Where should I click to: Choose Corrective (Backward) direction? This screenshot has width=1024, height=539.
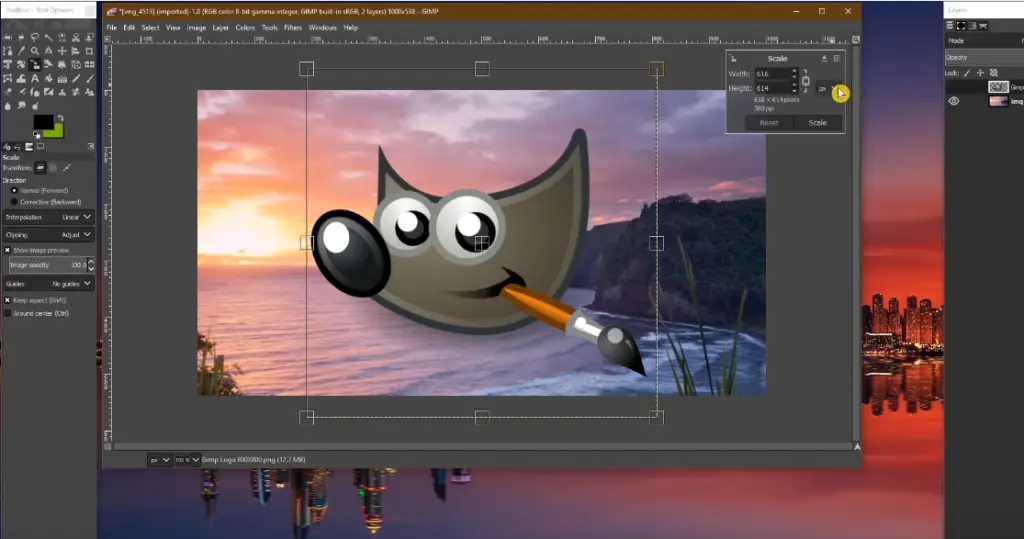pos(46,202)
